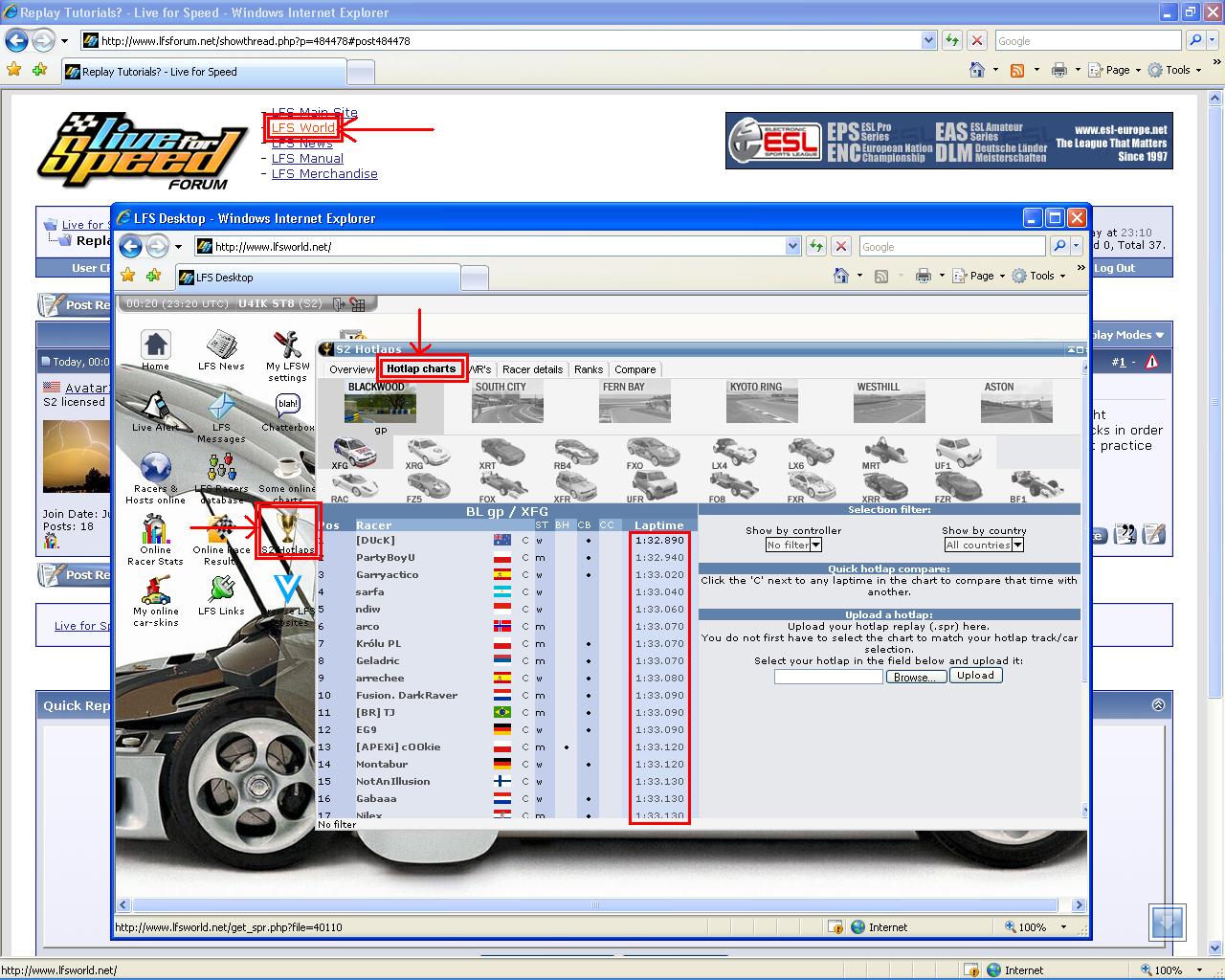The image size is (1225, 980).
Task: Select the Westhill track thumbnail
Action: 889,402
